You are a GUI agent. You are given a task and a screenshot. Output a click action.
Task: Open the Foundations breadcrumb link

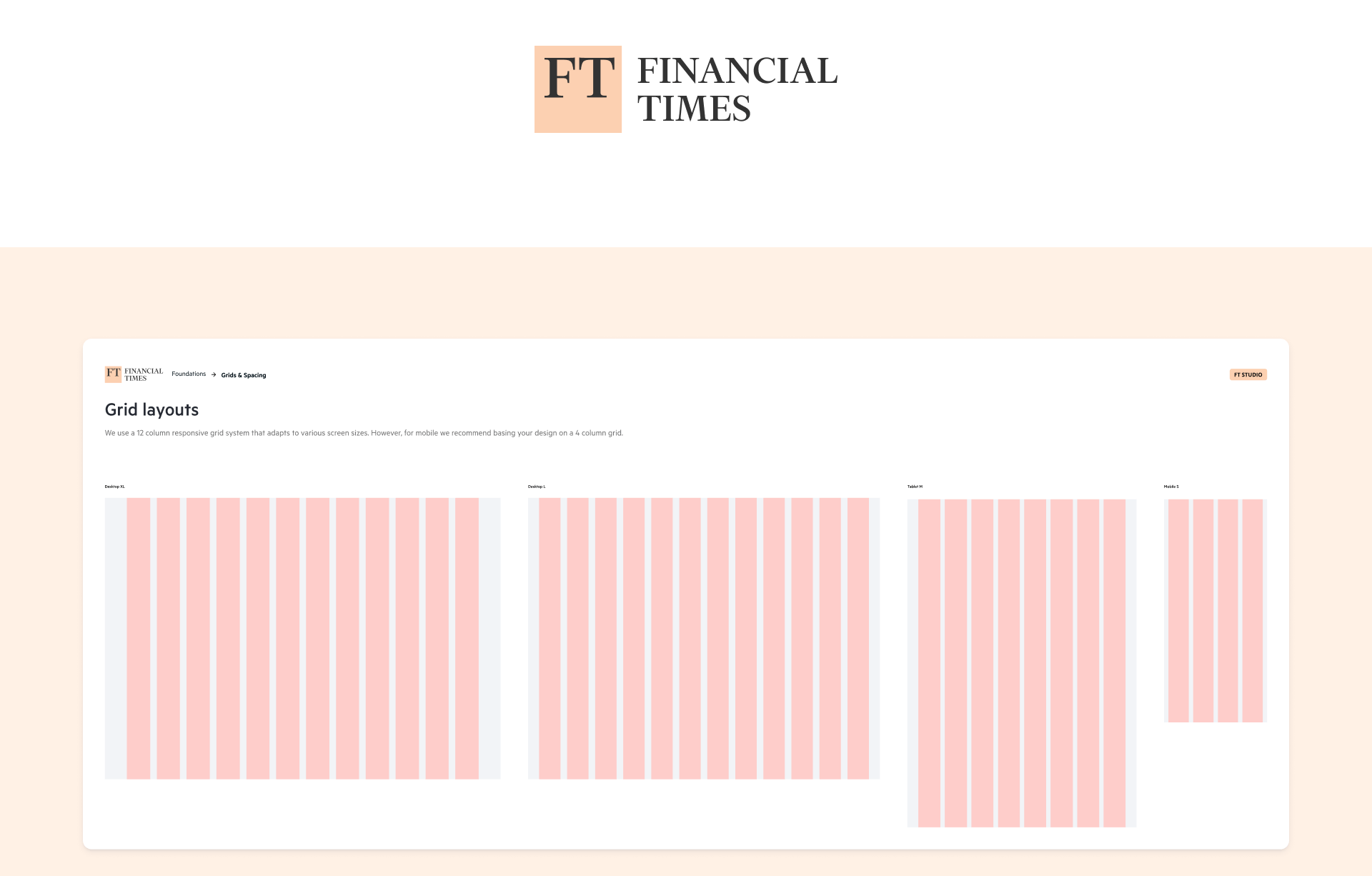[189, 374]
